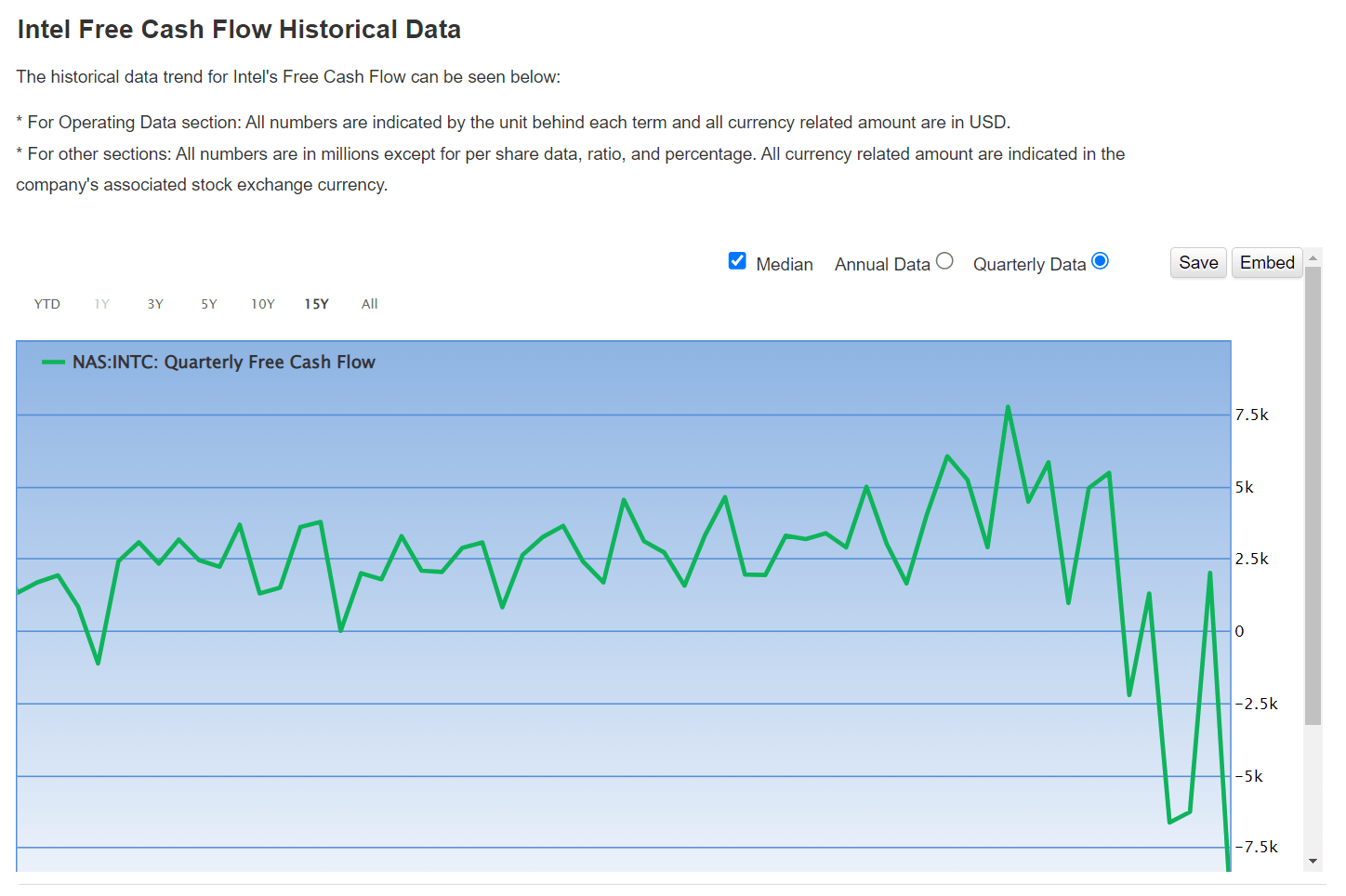Click the highest peak on the chart line
This screenshot has height=896, width=1346.
point(1008,407)
